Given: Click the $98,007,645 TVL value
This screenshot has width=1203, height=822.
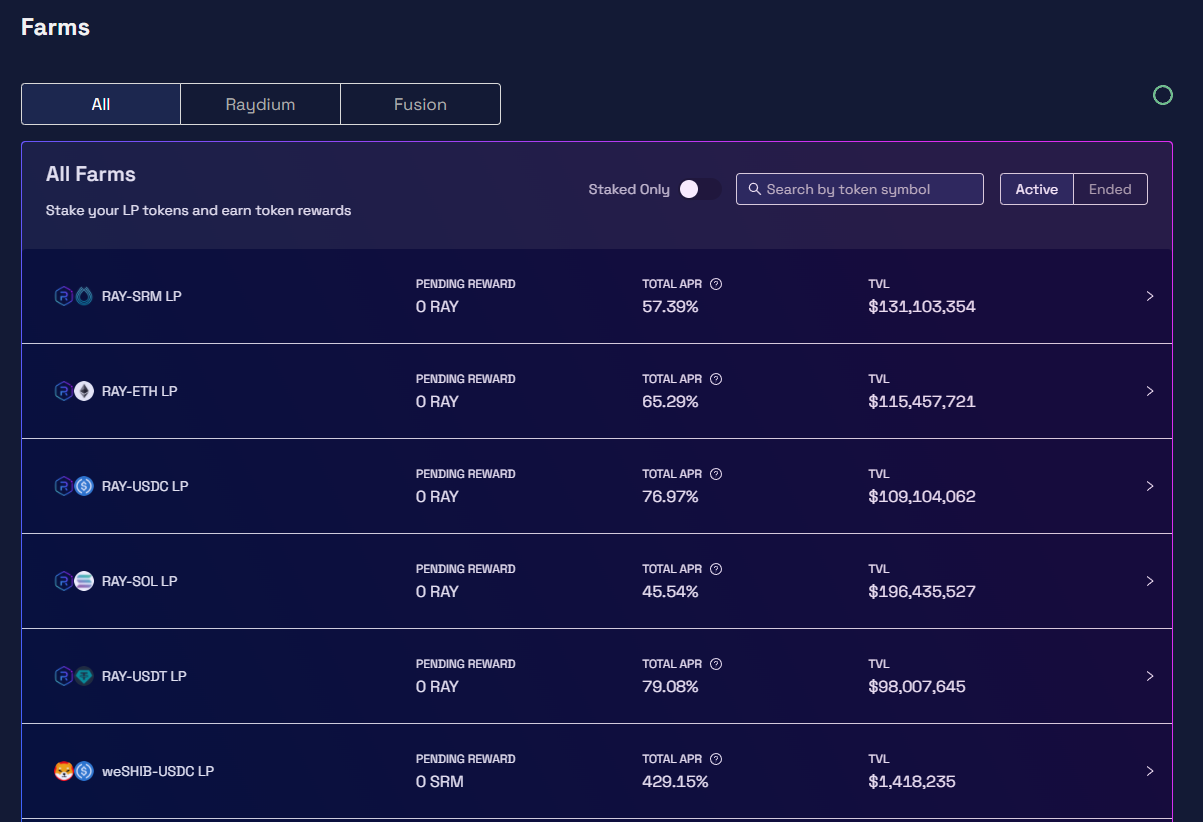Looking at the screenshot, I should click(917, 686).
